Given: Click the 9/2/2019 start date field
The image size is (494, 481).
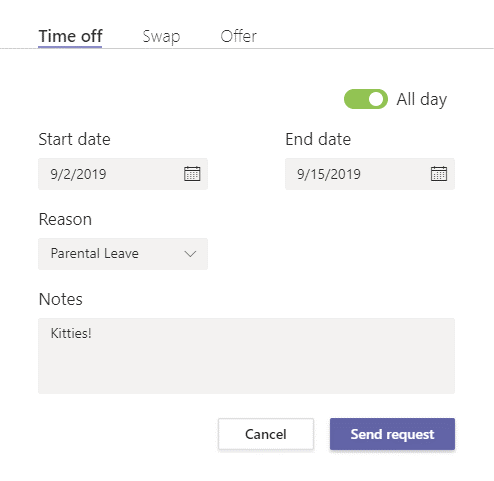Looking at the screenshot, I should (123, 174).
